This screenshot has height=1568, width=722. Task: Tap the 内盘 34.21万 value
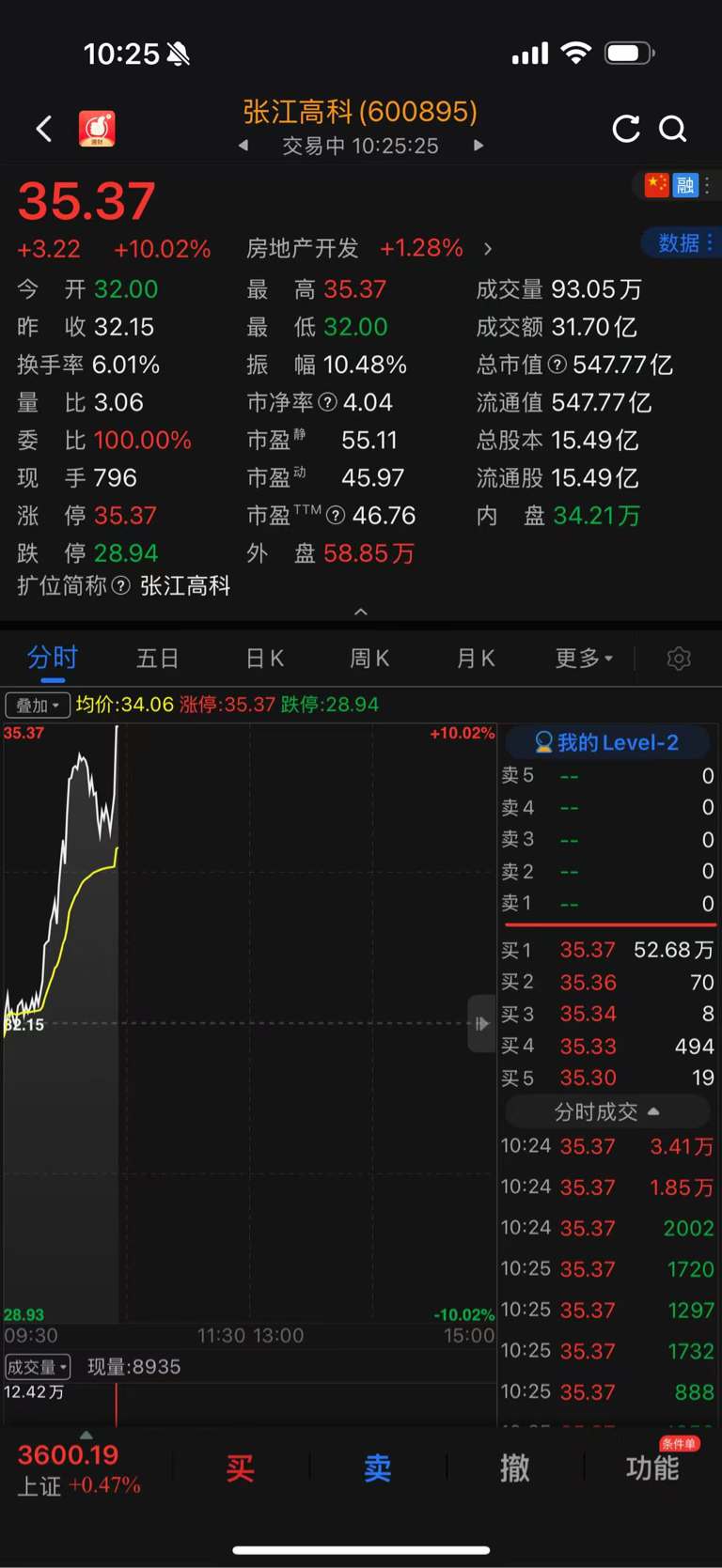597,516
